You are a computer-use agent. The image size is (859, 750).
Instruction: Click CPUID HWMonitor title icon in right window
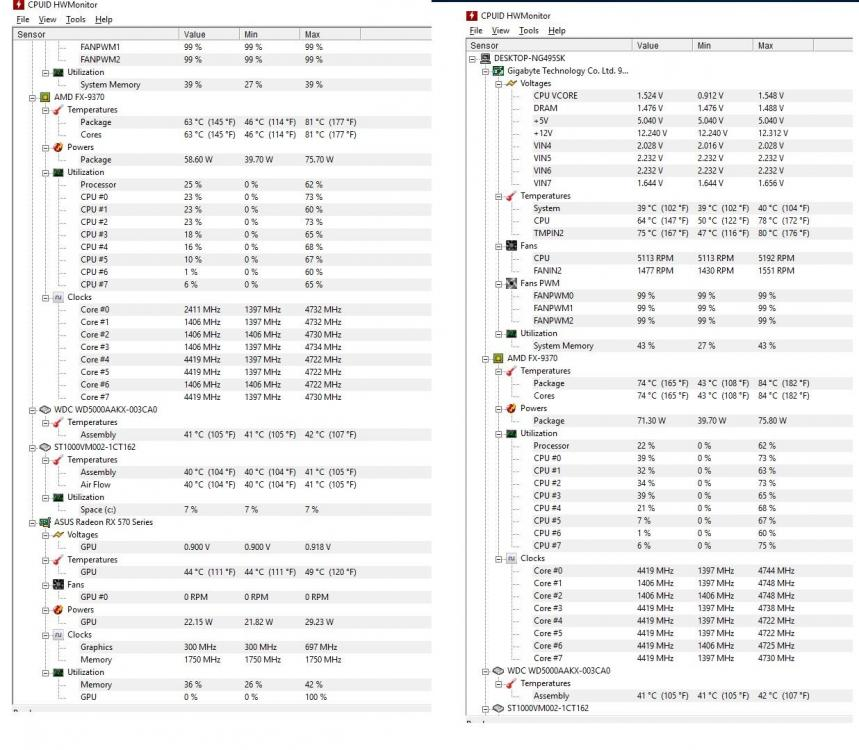472,16
